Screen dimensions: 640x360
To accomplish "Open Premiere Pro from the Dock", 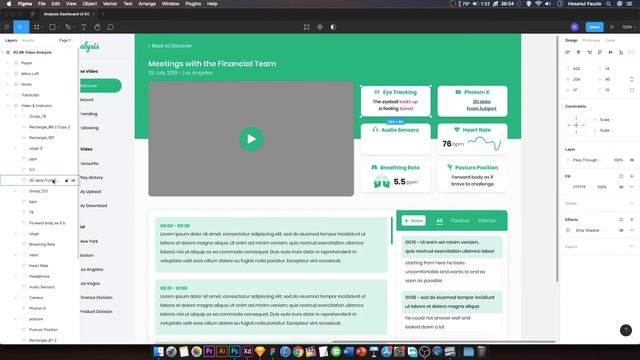I will click(x=209, y=351).
